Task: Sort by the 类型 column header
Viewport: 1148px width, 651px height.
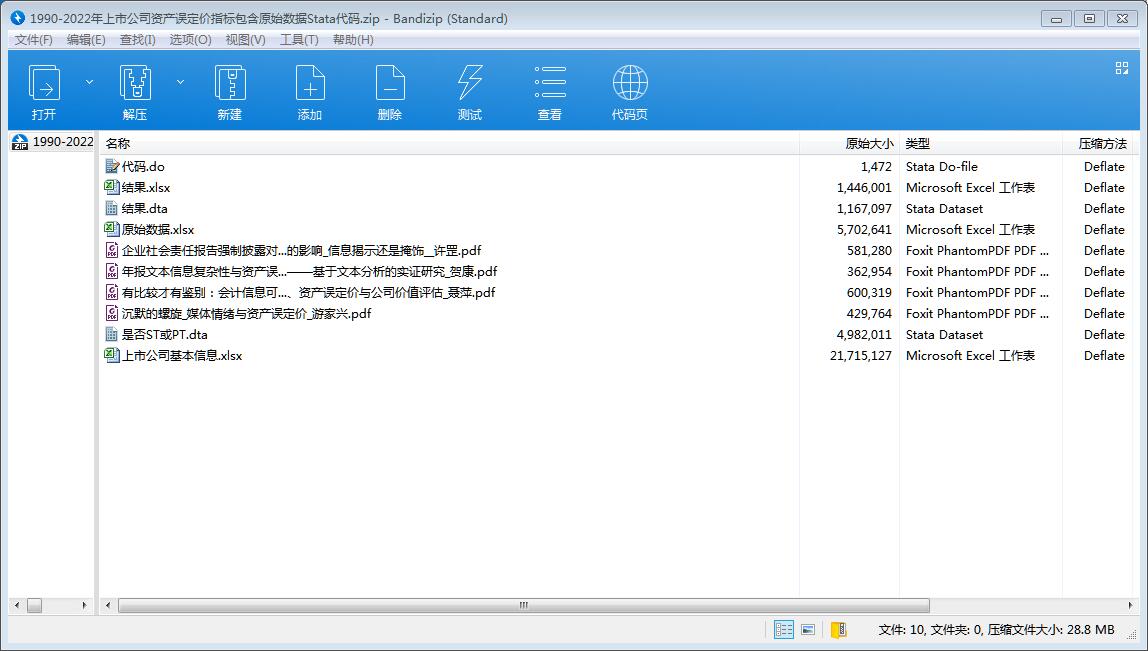Action: click(x=917, y=144)
